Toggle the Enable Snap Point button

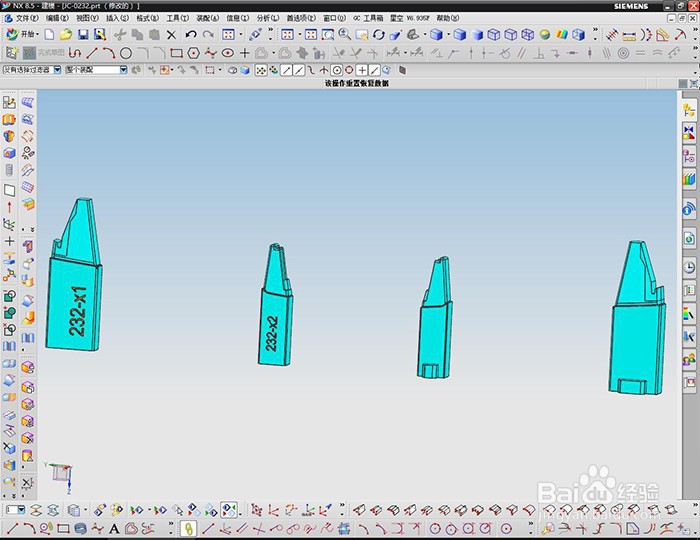[x=261, y=70]
